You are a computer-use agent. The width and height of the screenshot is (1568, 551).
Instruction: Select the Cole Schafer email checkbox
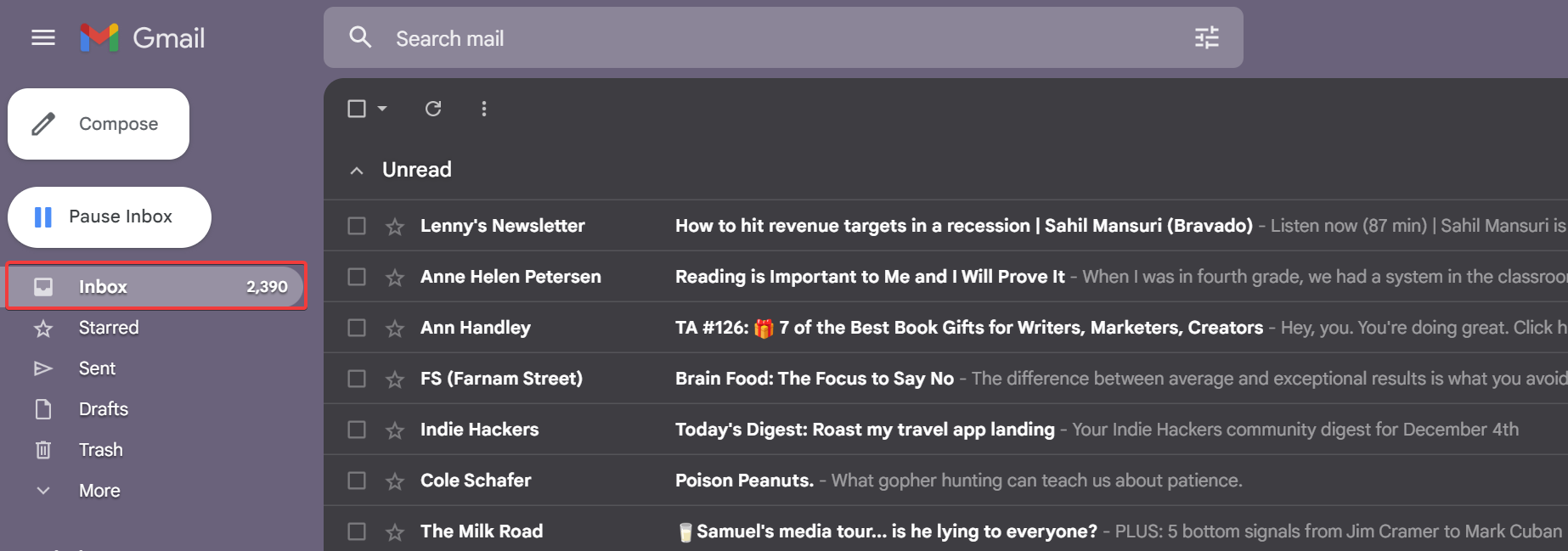tap(357, 481)
